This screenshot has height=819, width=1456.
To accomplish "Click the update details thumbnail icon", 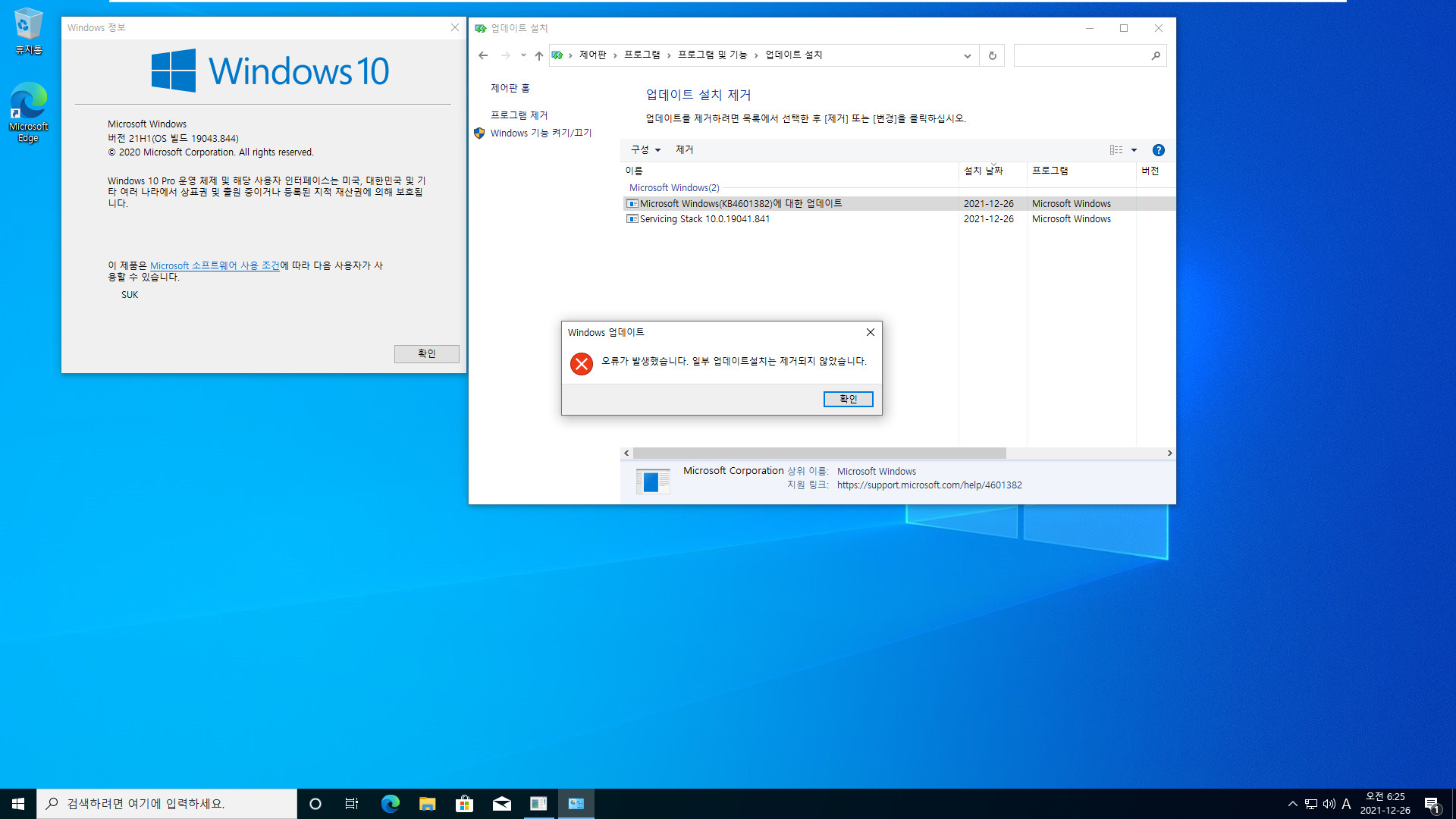I will pos(653,480).
